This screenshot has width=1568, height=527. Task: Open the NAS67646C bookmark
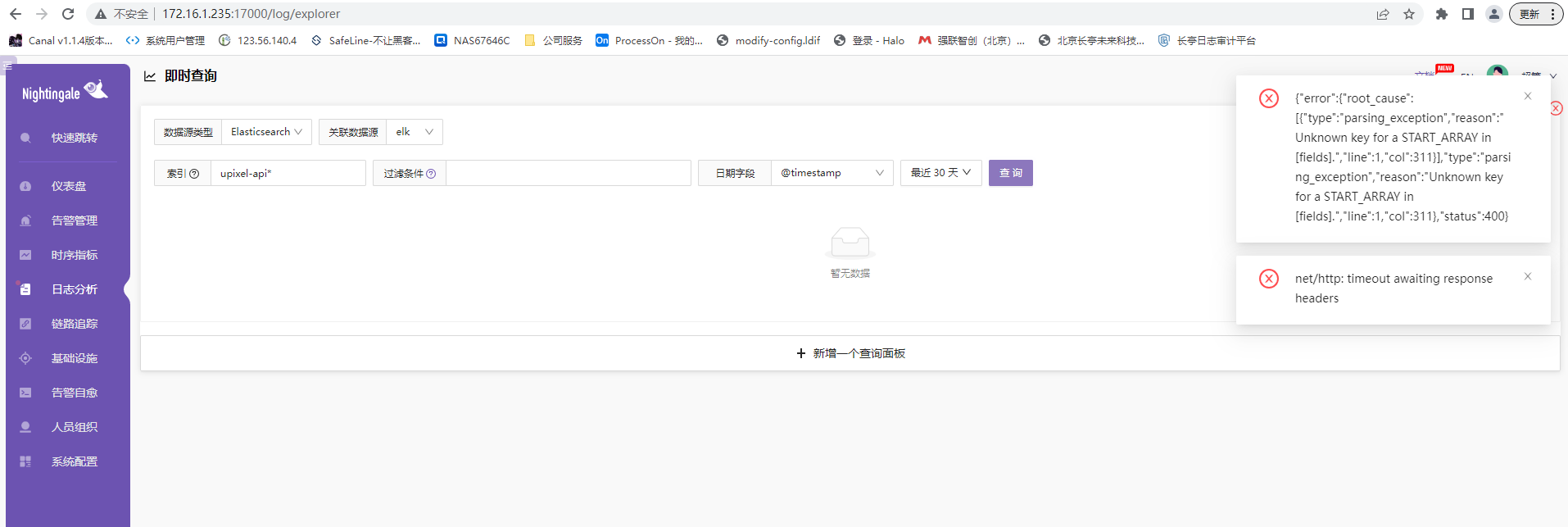[472, 40]
